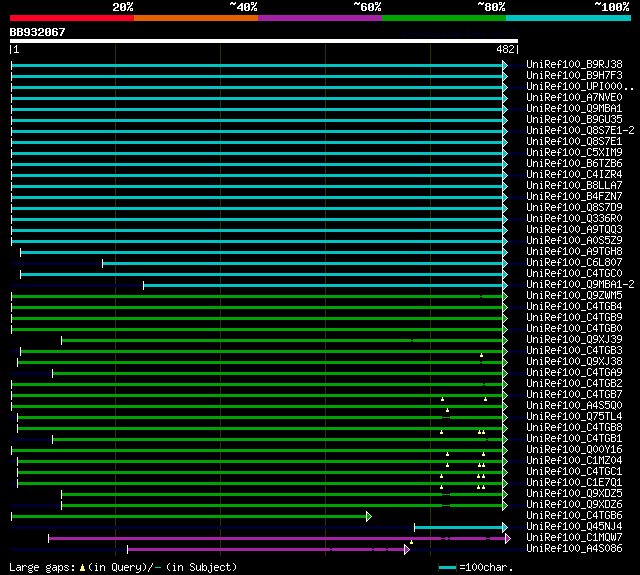Click the start tick of Q9XJ39 alignment
Screen dimensions: 640x575
click(x=62, y=340)
